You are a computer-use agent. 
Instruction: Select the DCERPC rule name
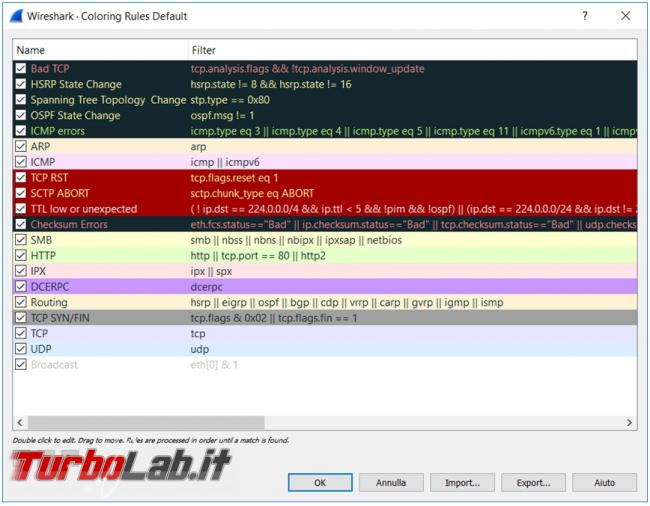49,287
